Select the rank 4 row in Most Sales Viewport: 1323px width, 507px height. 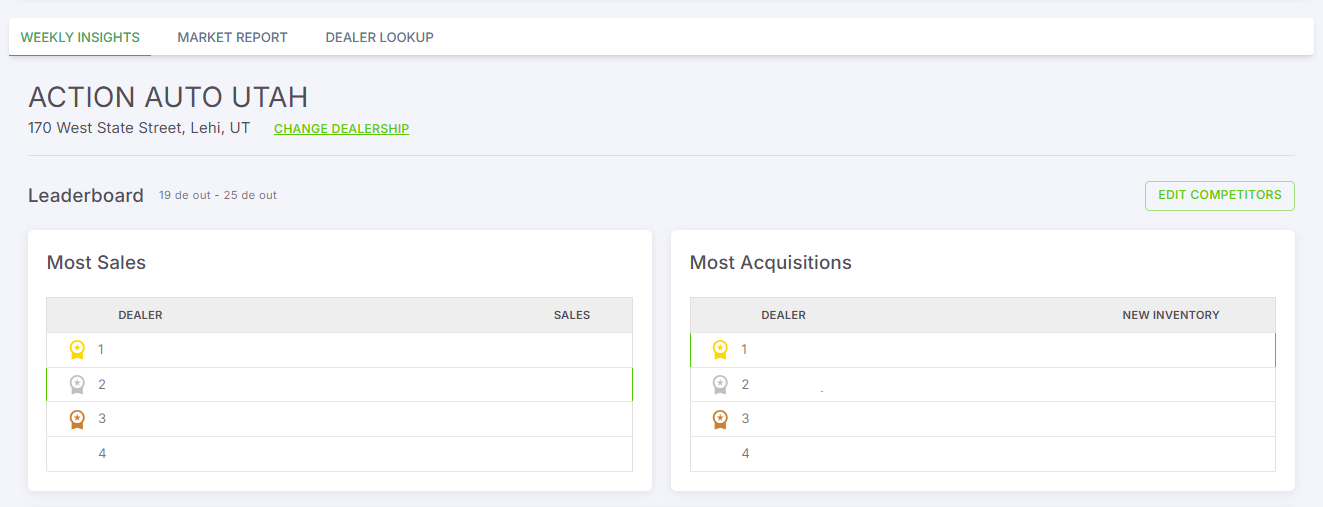click(x=339, y=454)
